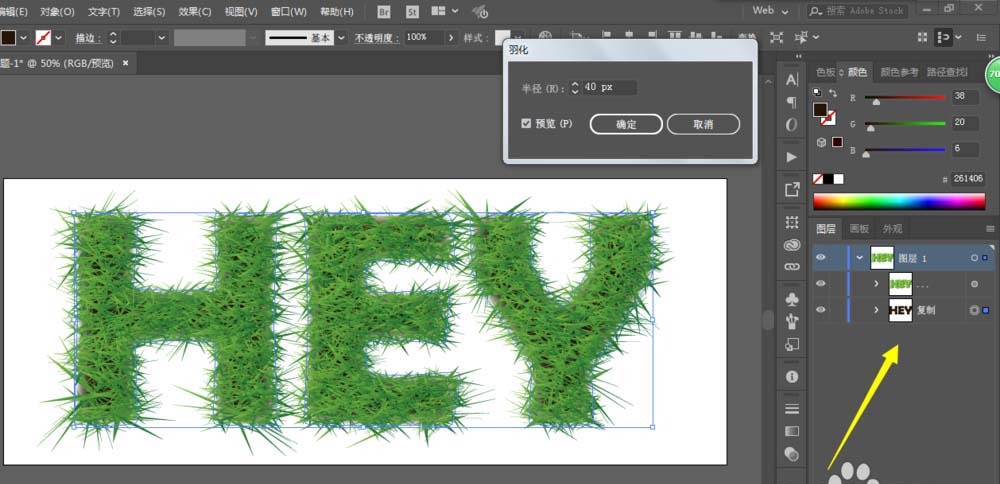1000x484 pixels.
Task: Open the 帮助(H) menu
Action: (337, 11)
